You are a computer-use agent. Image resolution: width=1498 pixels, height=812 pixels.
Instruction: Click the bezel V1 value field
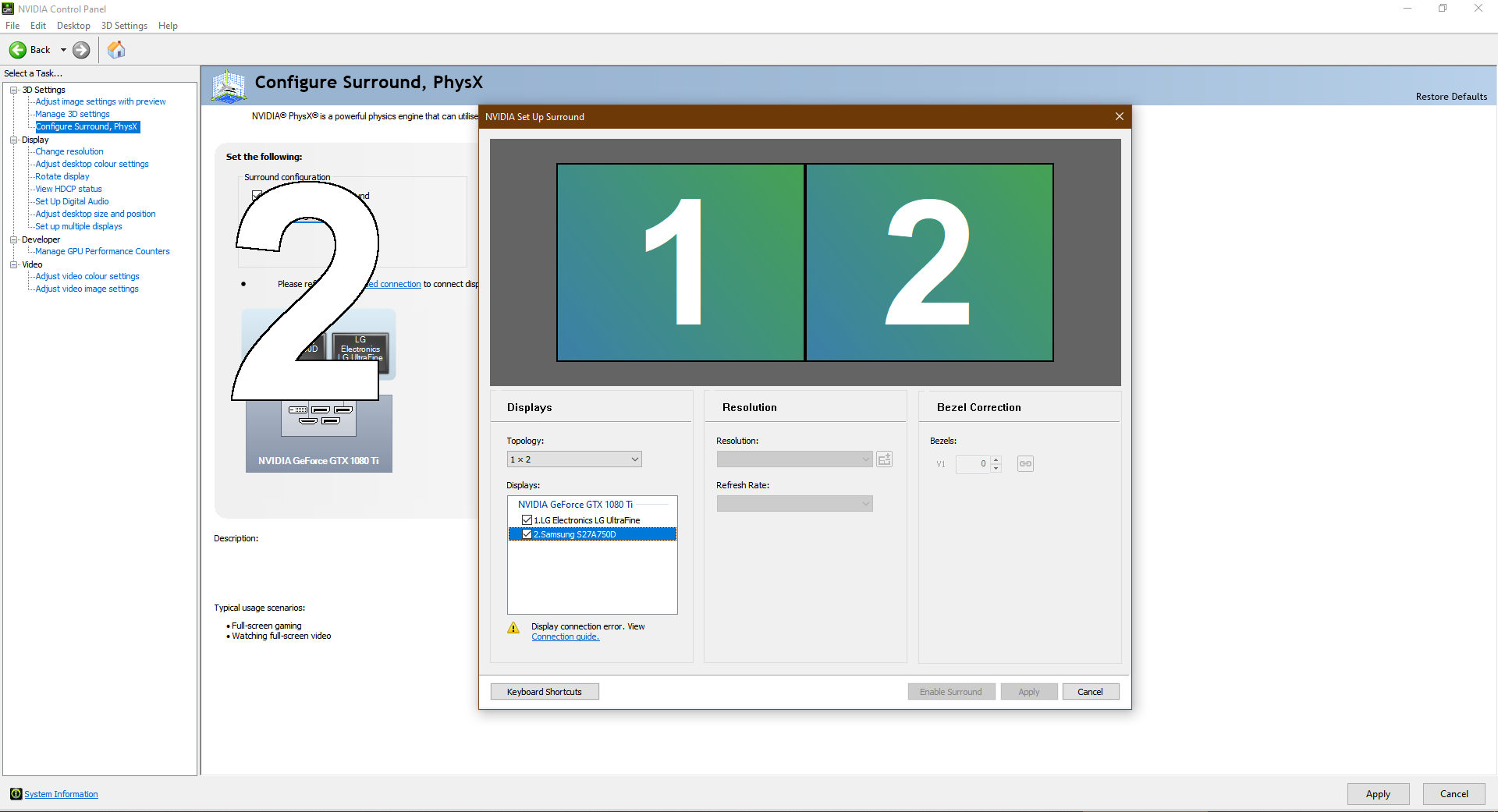(x=973, y=464)
